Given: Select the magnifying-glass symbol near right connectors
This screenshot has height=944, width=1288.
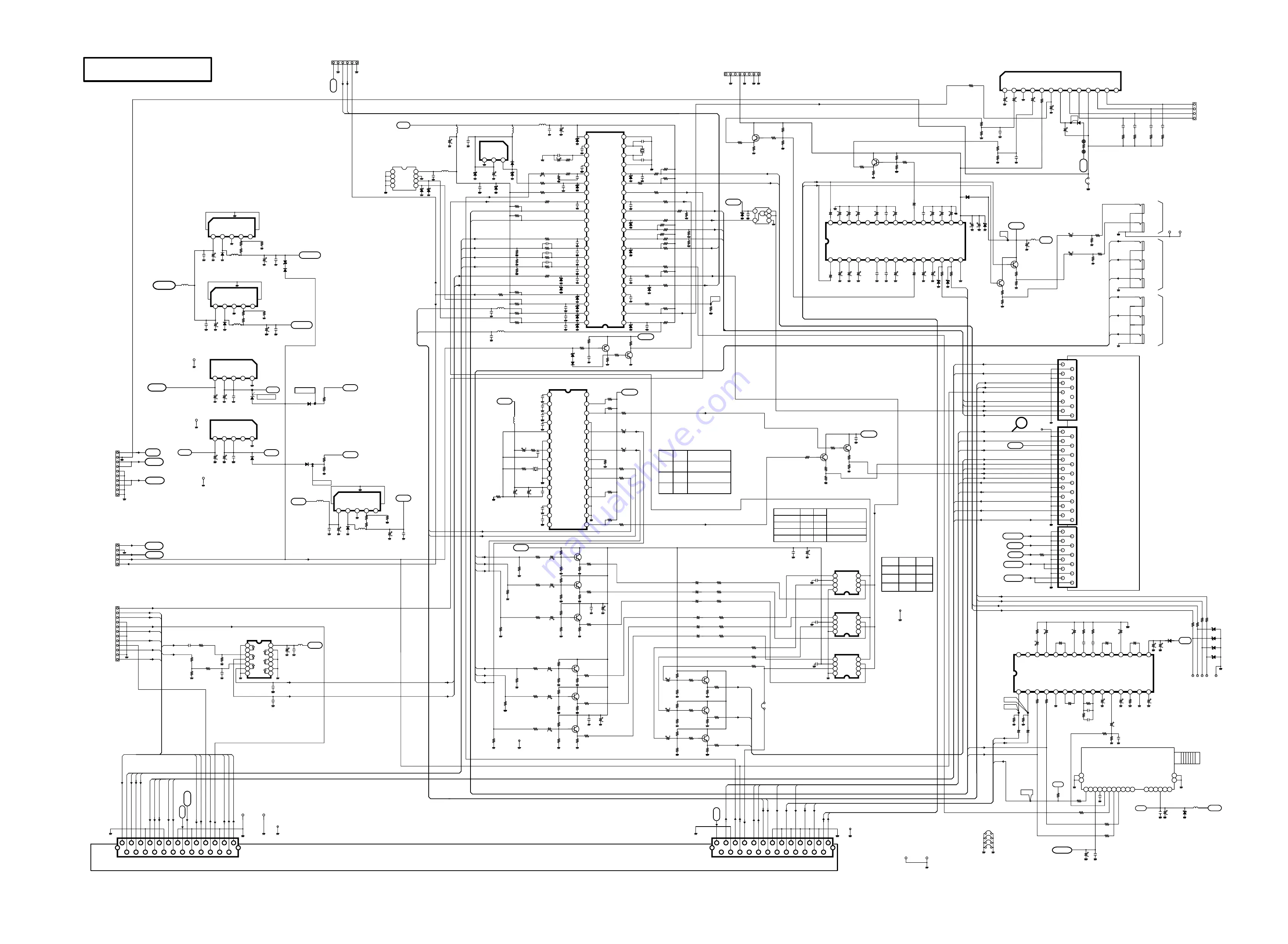Looking at the screenshot, I should coord(1019,424).
